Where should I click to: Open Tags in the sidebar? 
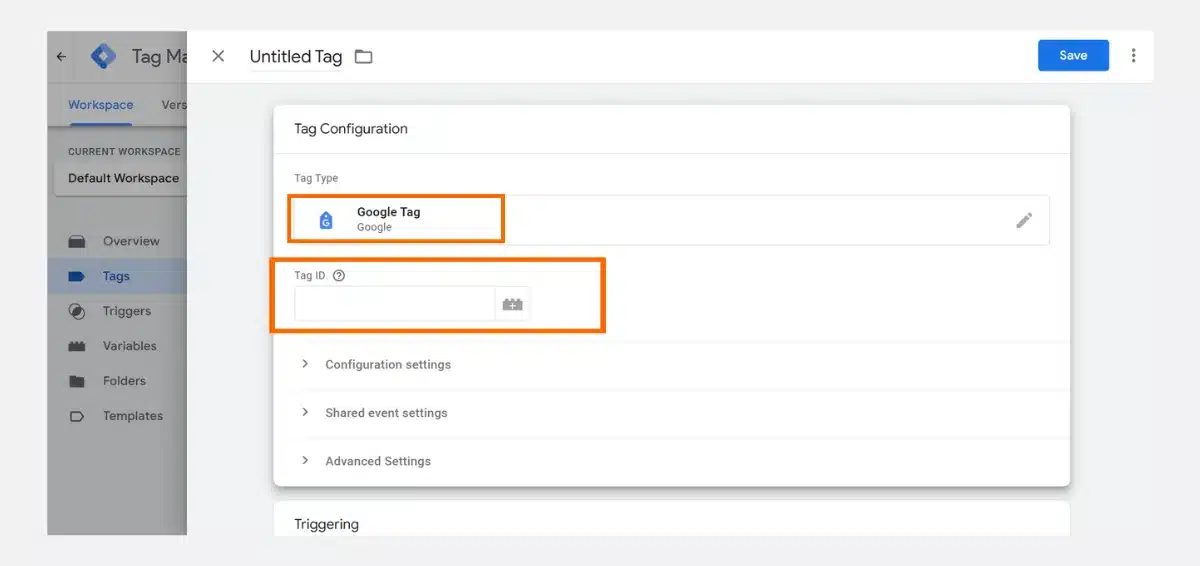pyautogui.click(x=118, y=276)
